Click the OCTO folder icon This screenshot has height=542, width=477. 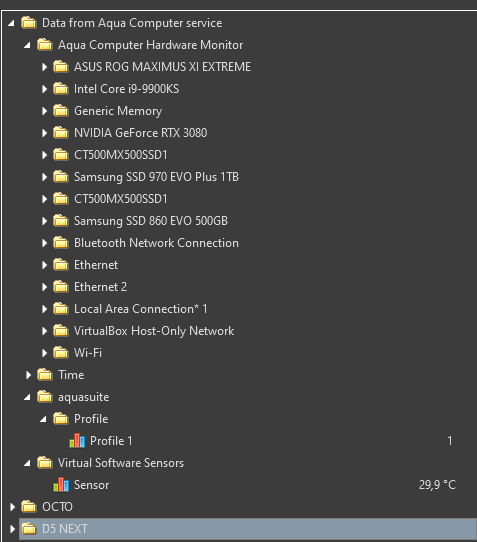pos(29,507)
